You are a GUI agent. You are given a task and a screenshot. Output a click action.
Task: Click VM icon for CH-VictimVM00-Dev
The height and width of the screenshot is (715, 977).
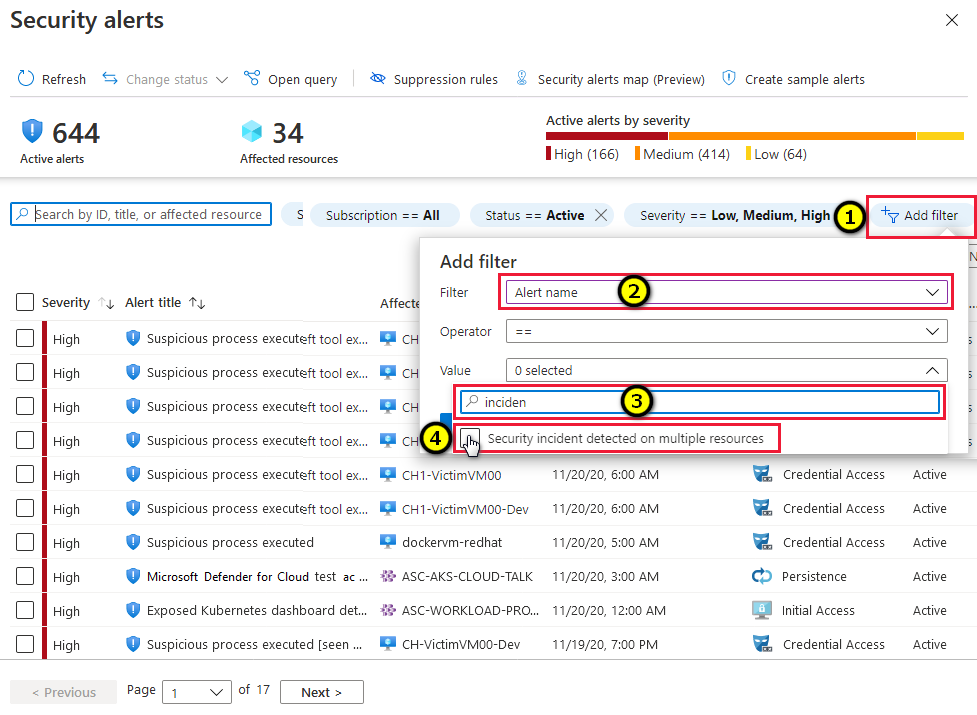pyautogui.click(x=388, y=643)
